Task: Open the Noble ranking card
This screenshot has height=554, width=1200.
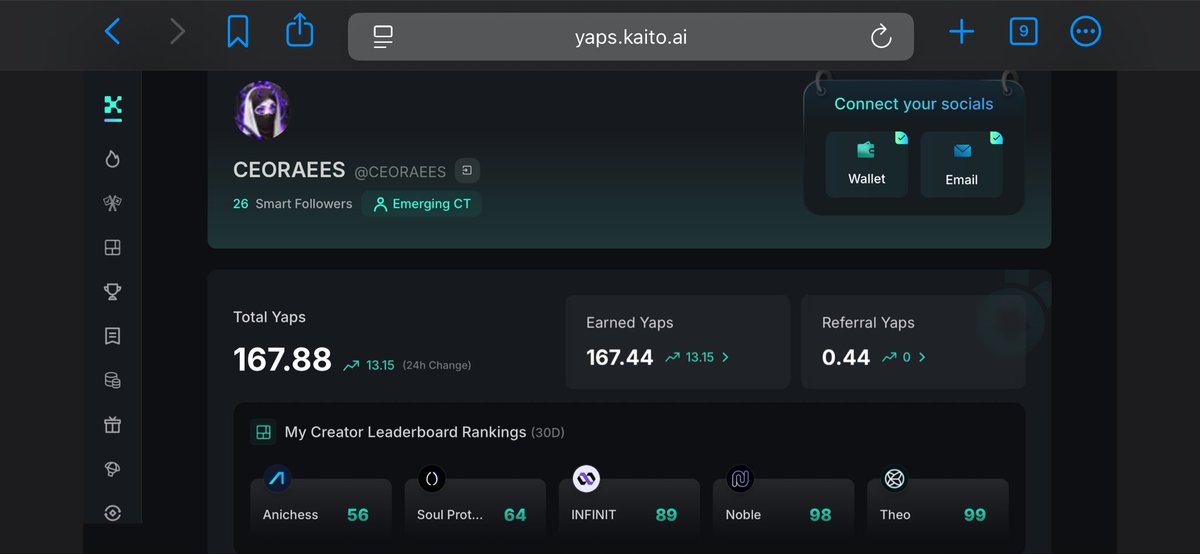Action: pyautogui.click(x=783, y=511)
